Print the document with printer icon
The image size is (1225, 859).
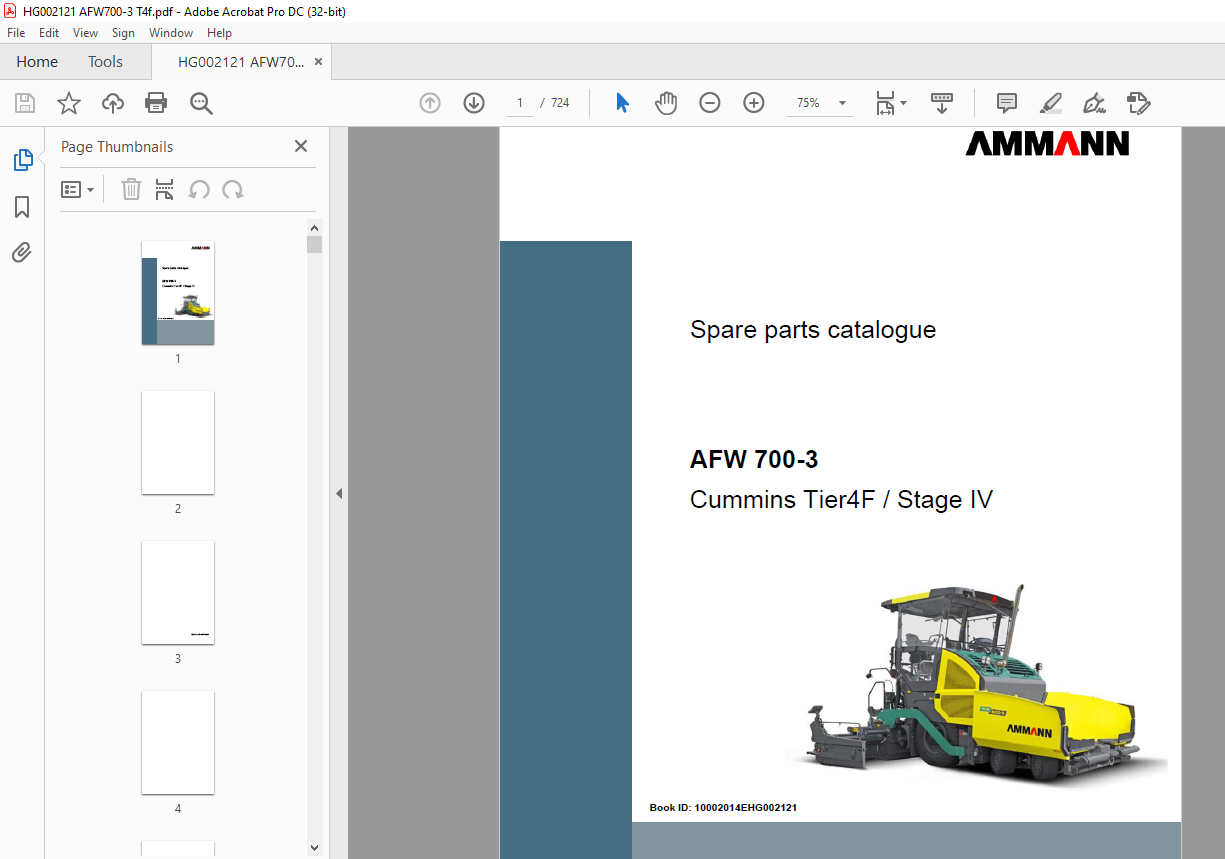tap(156, 103)
